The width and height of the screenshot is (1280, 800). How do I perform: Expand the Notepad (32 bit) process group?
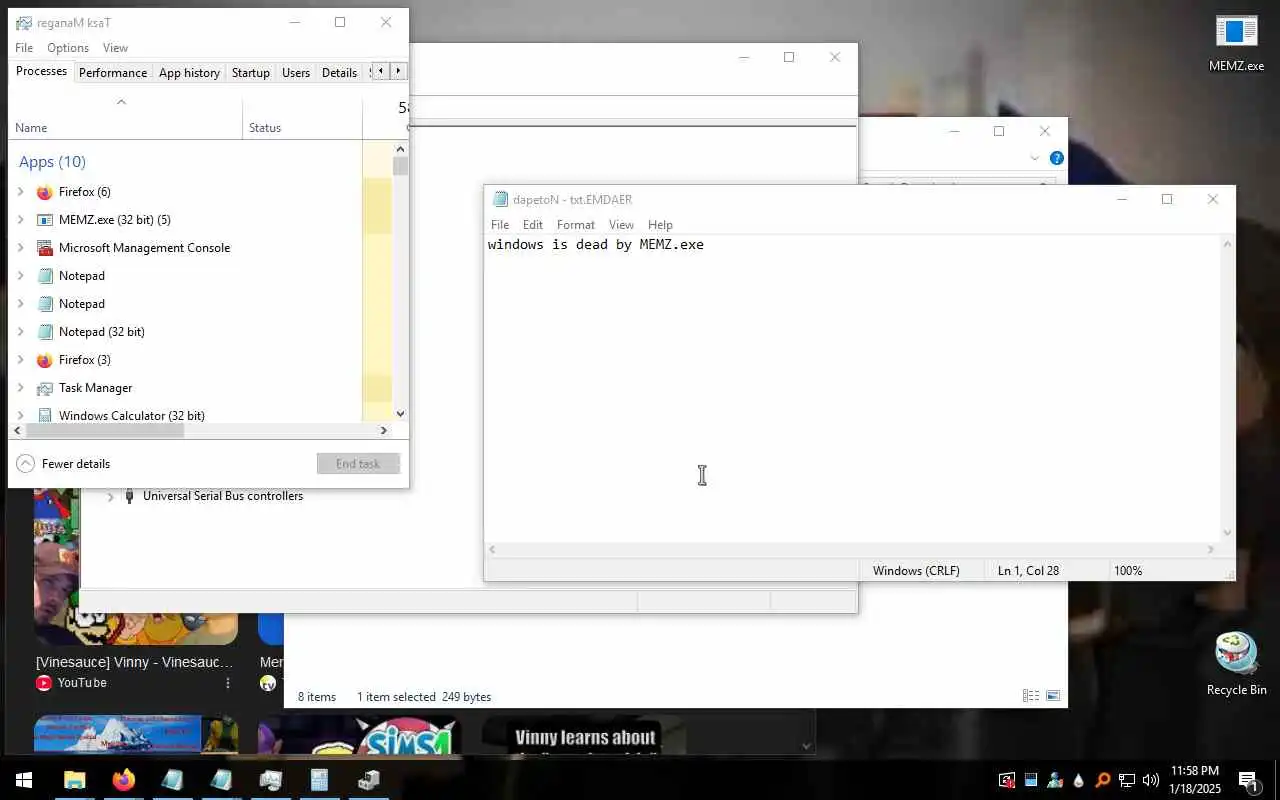pos(21,332)
